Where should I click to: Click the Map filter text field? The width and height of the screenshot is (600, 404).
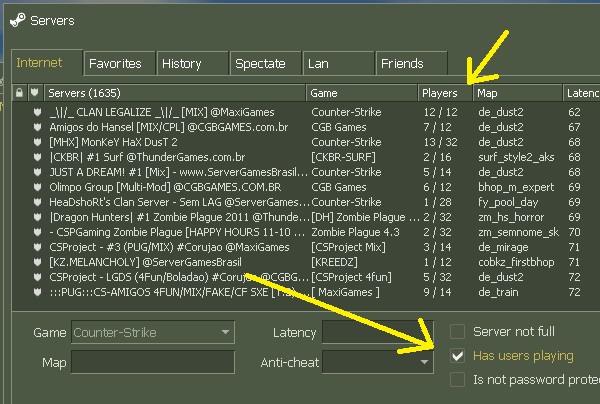(x=153, y=362)
